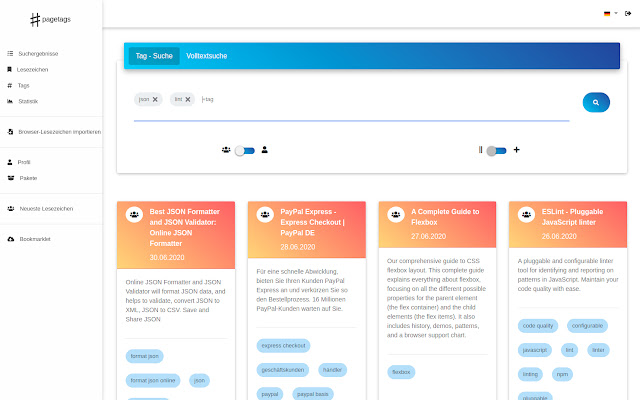Open A Complete Guide to Flexbox title
The height and width of the screenshot is (400, 640).
coord(445,217)
